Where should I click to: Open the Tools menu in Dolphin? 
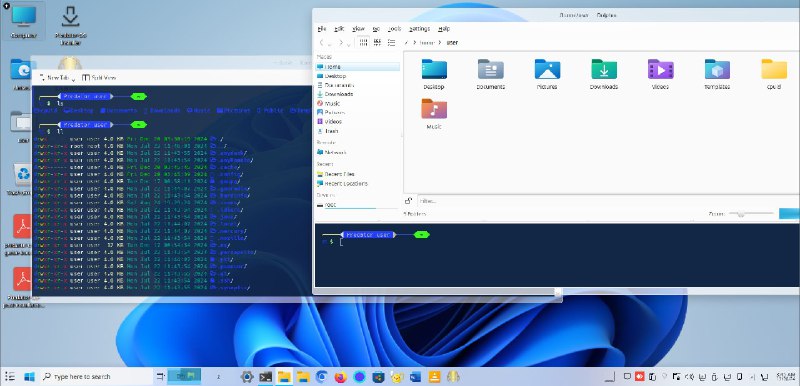click(x=394, y=29)
